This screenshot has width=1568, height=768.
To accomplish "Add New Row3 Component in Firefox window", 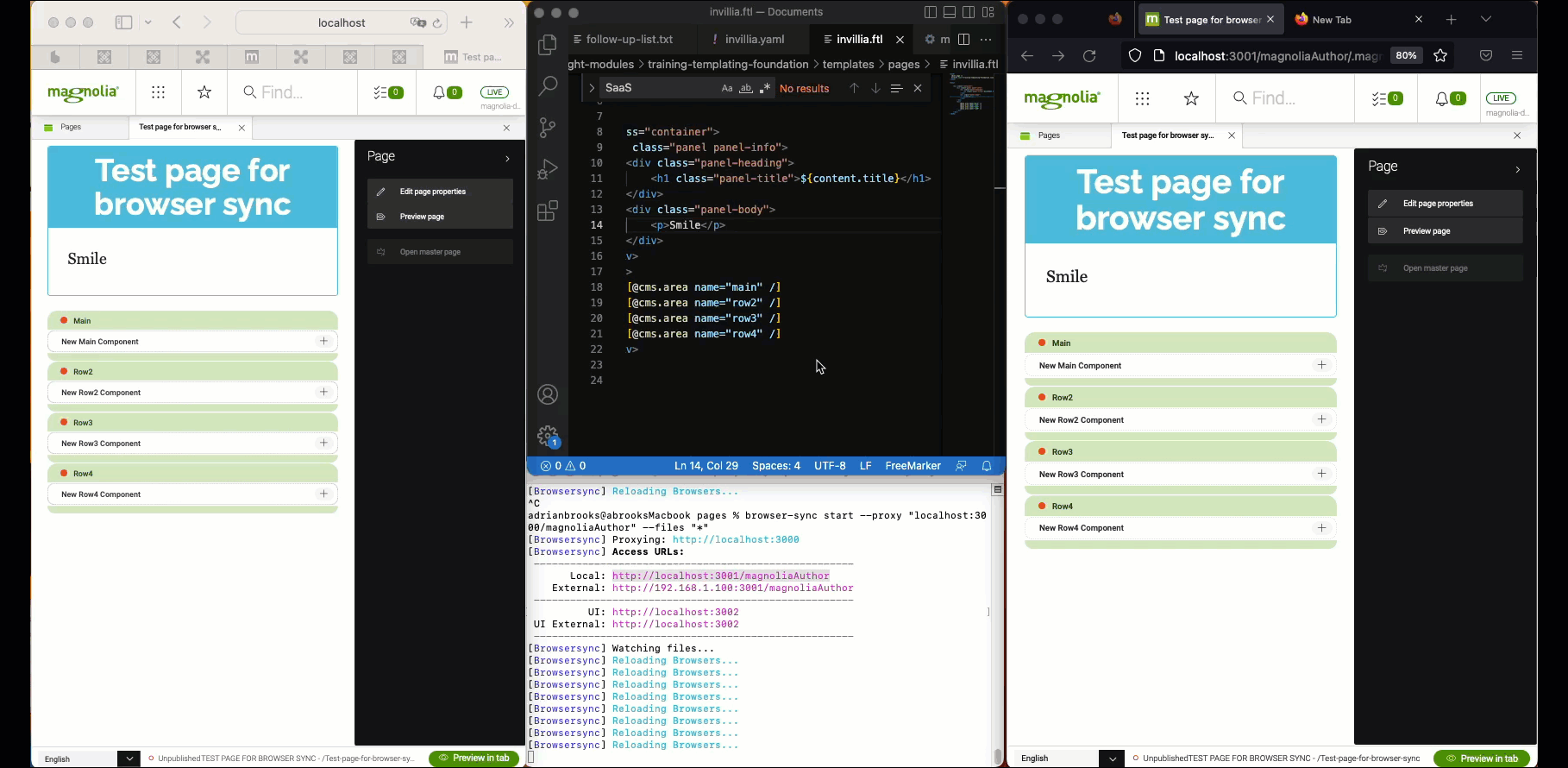I will (1321, 474).
